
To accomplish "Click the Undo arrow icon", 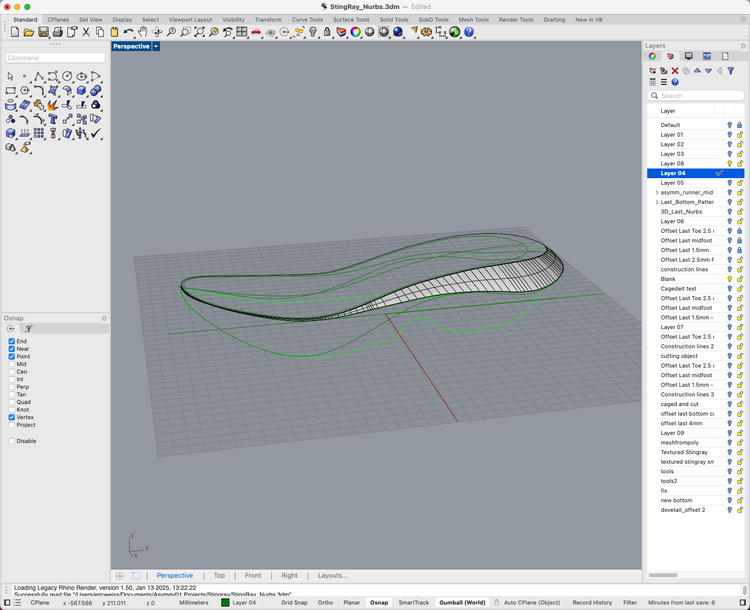I will (x=128, y=32).
